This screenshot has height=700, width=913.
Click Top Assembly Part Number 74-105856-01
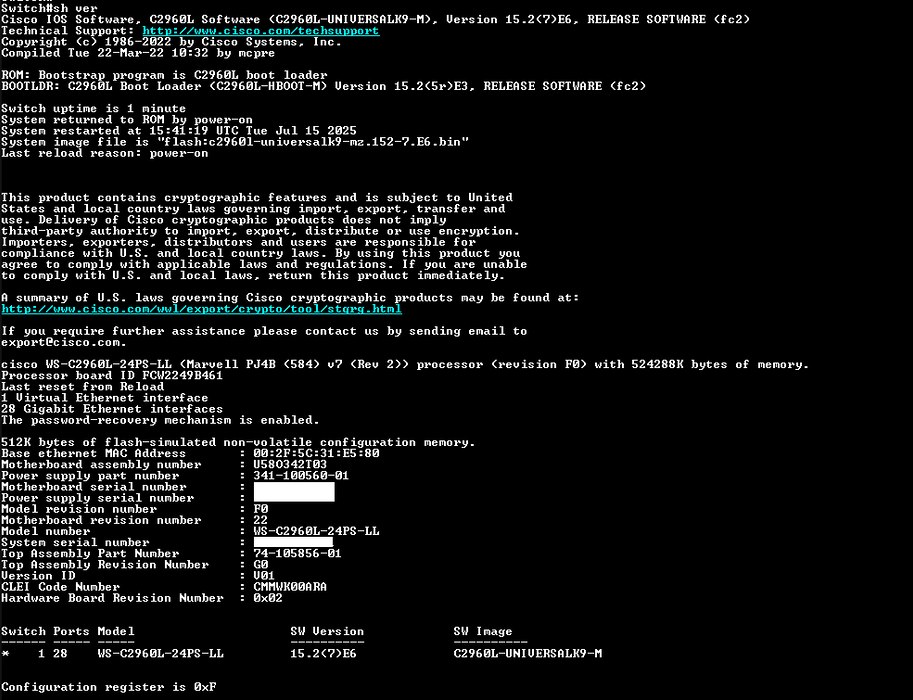[x=298, y=553]
